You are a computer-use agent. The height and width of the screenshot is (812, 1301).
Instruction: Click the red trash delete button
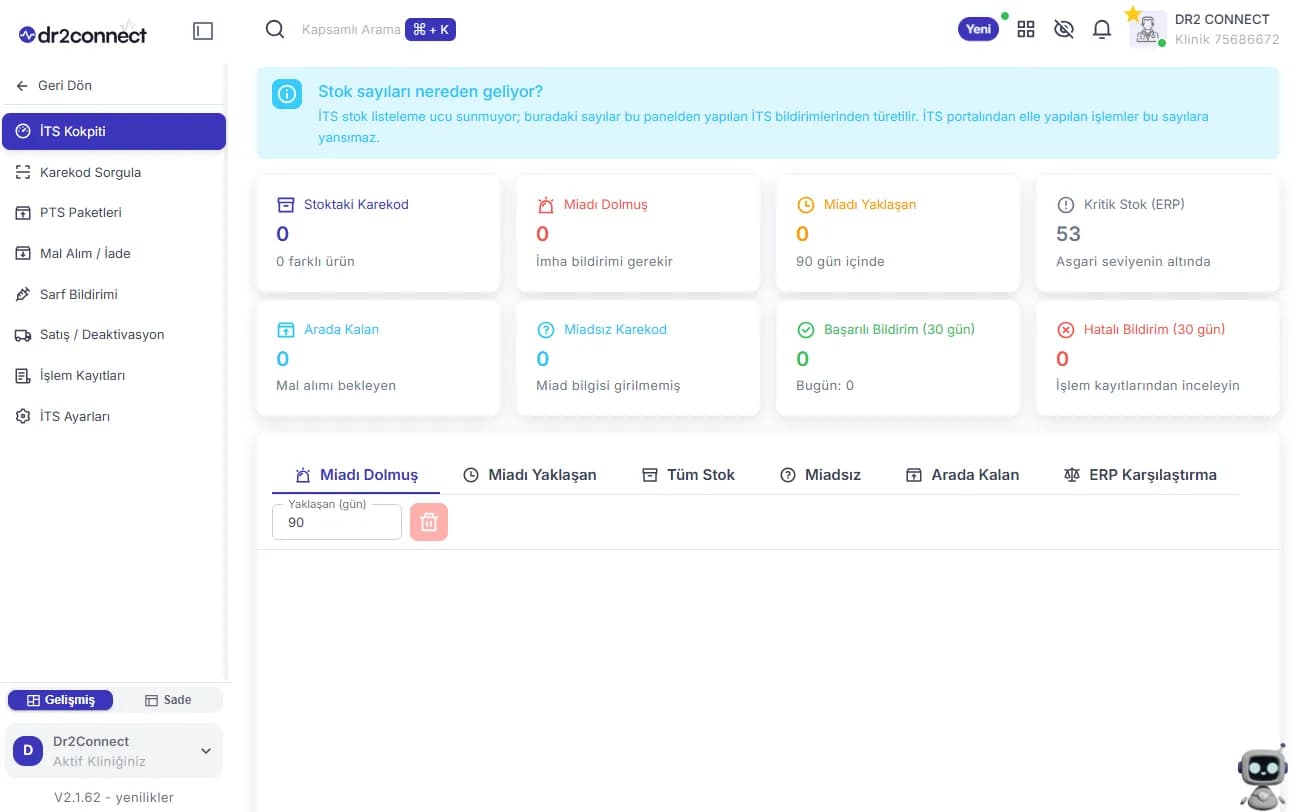coord(429,522)
